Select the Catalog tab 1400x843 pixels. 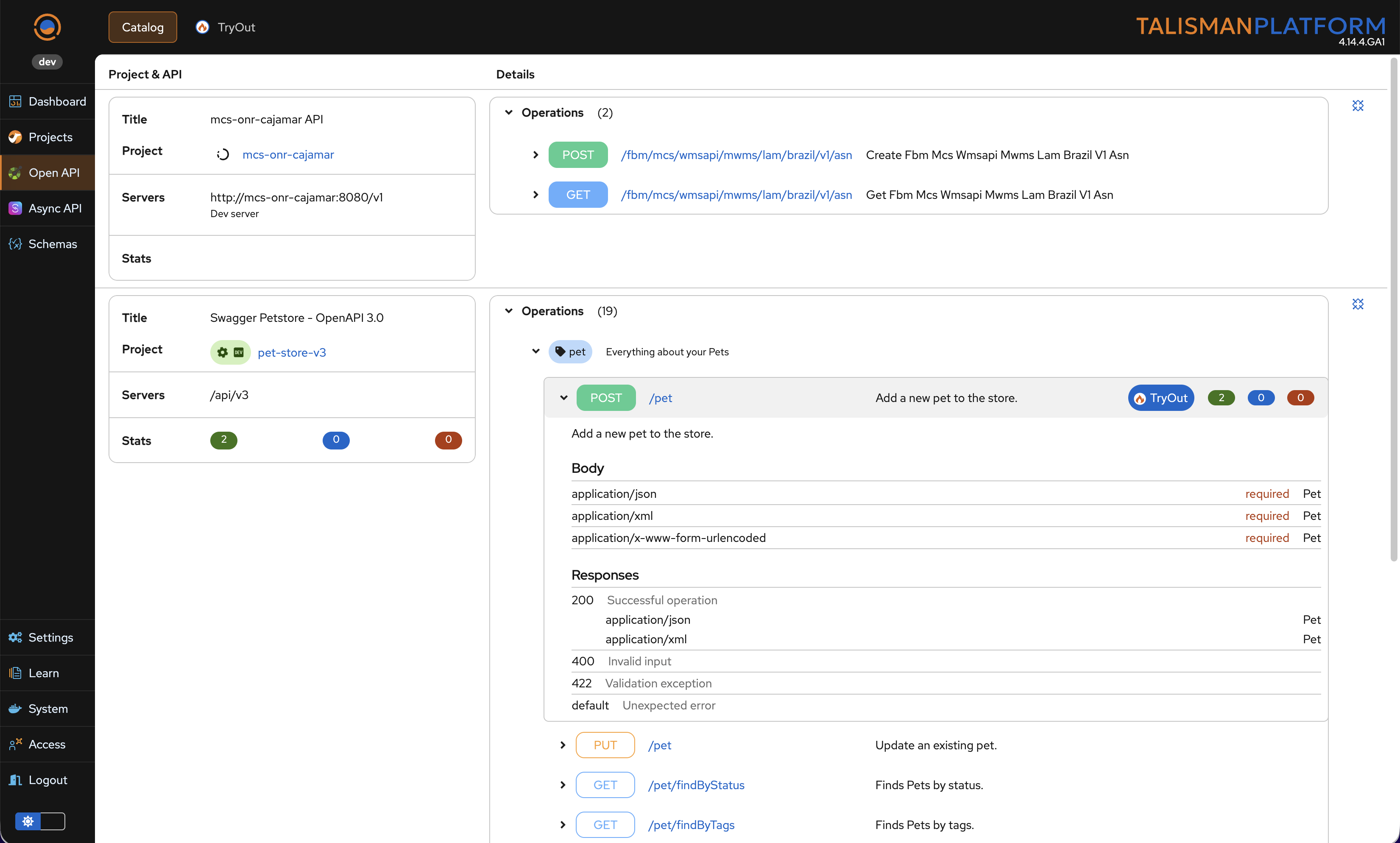pos(142,27)
